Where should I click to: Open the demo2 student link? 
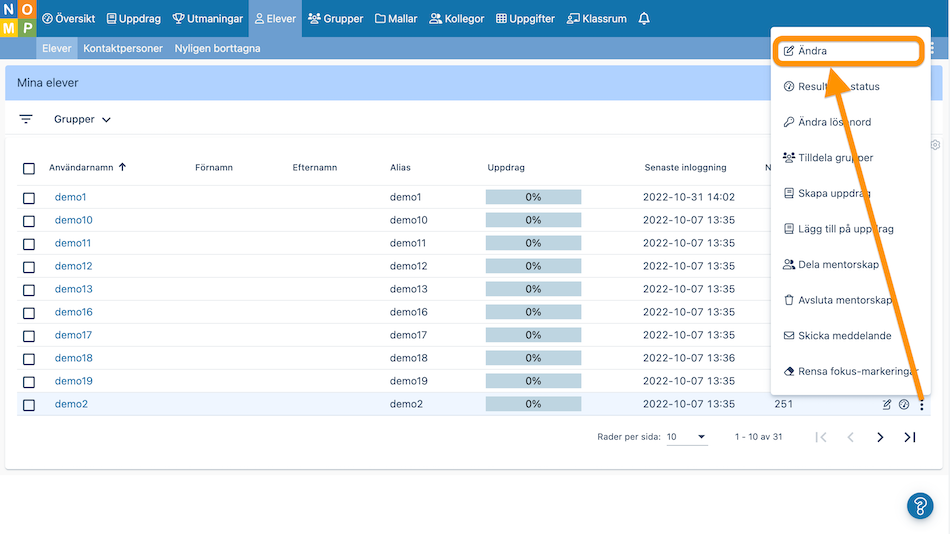[71, 404]
